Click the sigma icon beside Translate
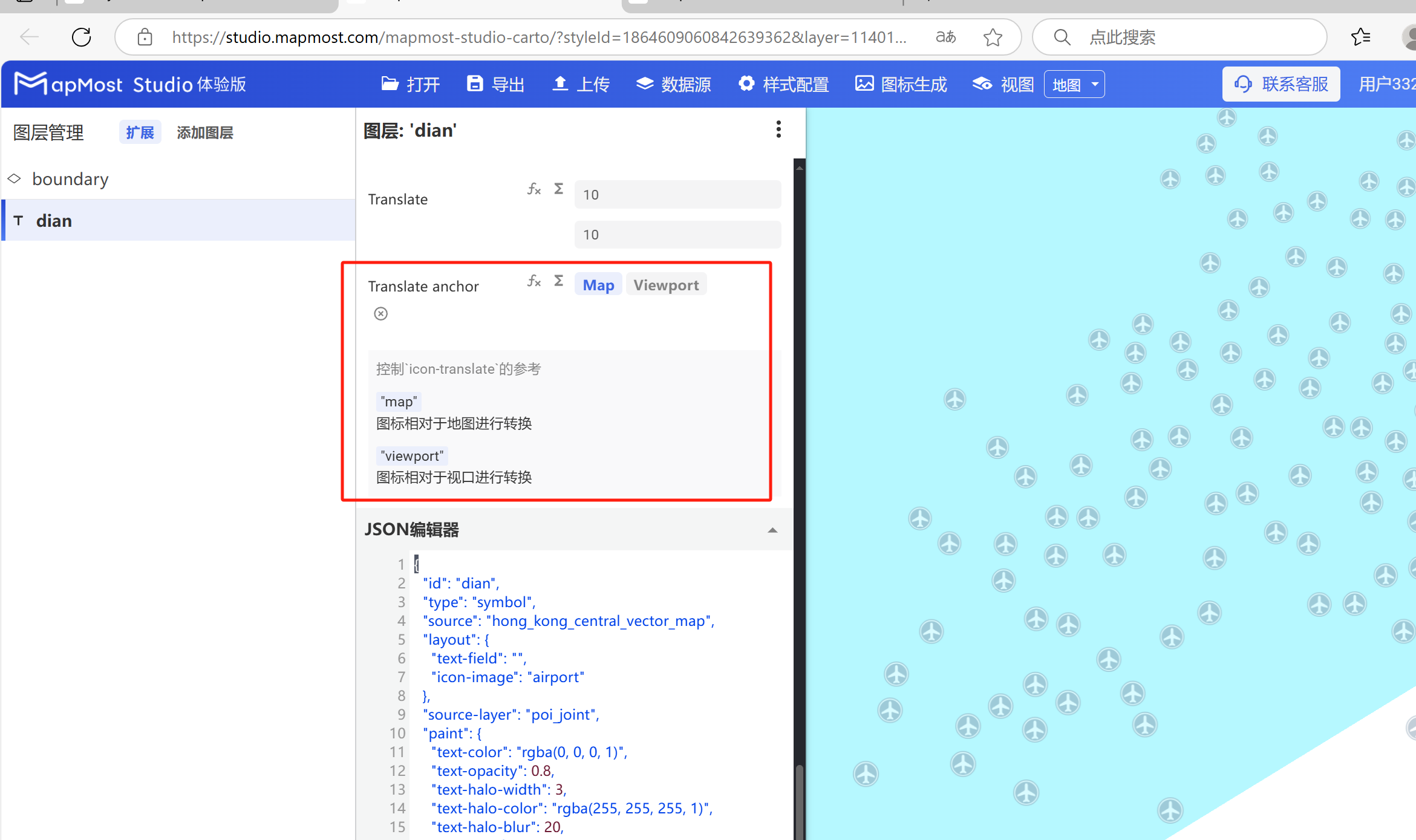Image resolution: width=1416 pixels, height=840 pixels. tap(559, 189)
